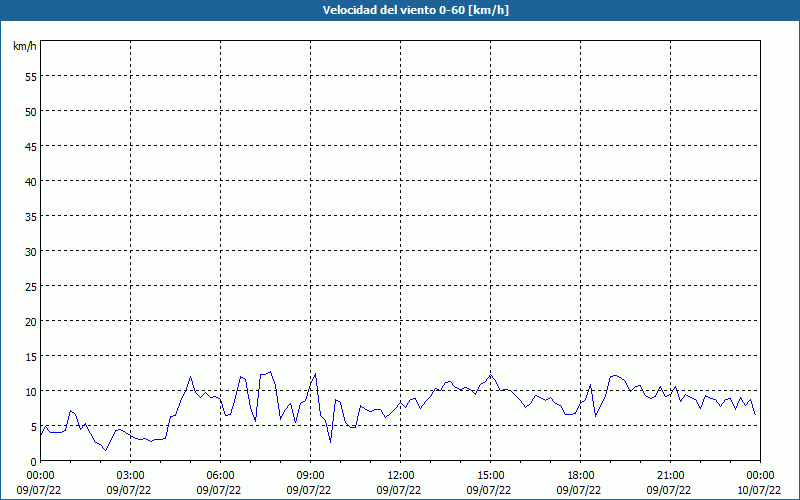Click the y-axis value 20
This screenshot has width=800, height=500.
pyautogui.click(x=31, y=322)
